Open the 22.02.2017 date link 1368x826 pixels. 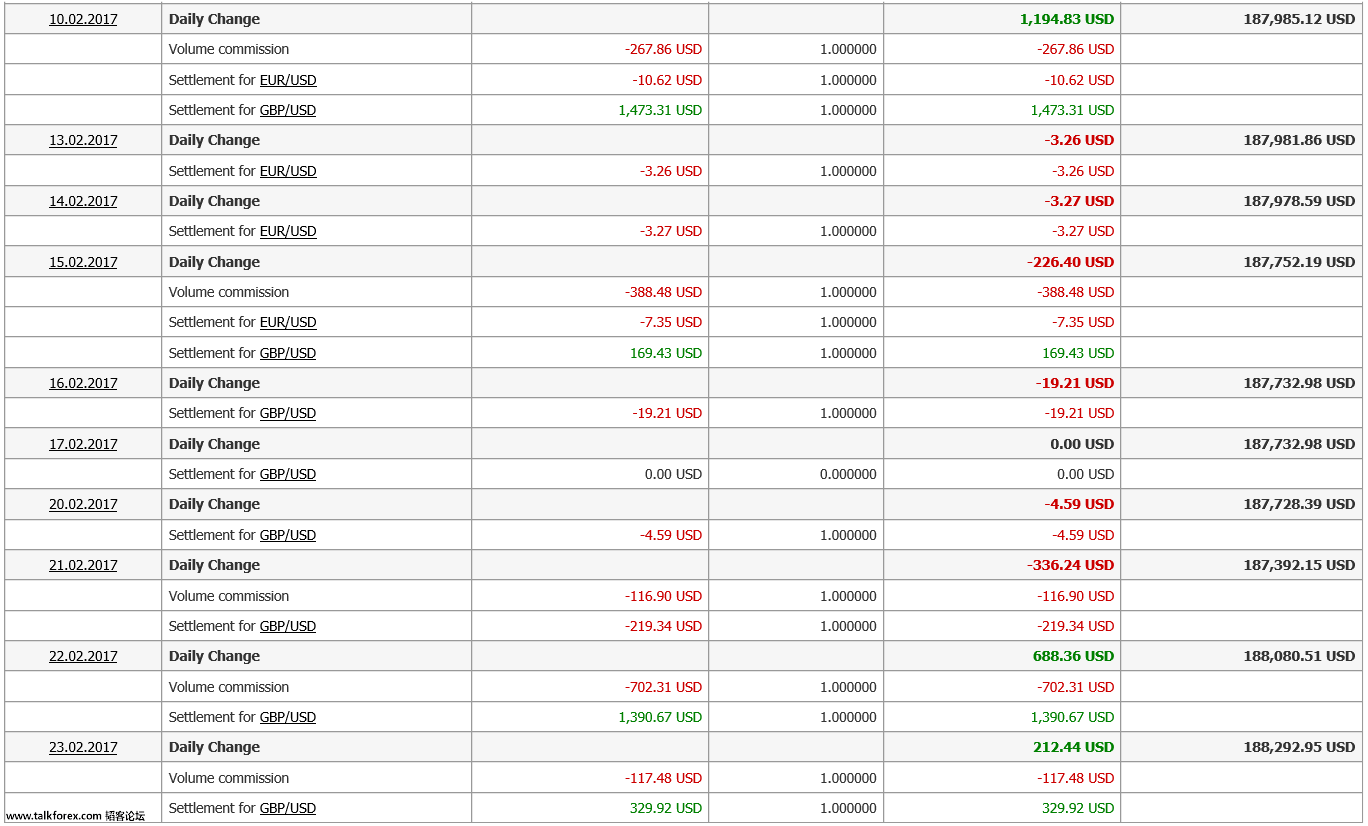83,656
